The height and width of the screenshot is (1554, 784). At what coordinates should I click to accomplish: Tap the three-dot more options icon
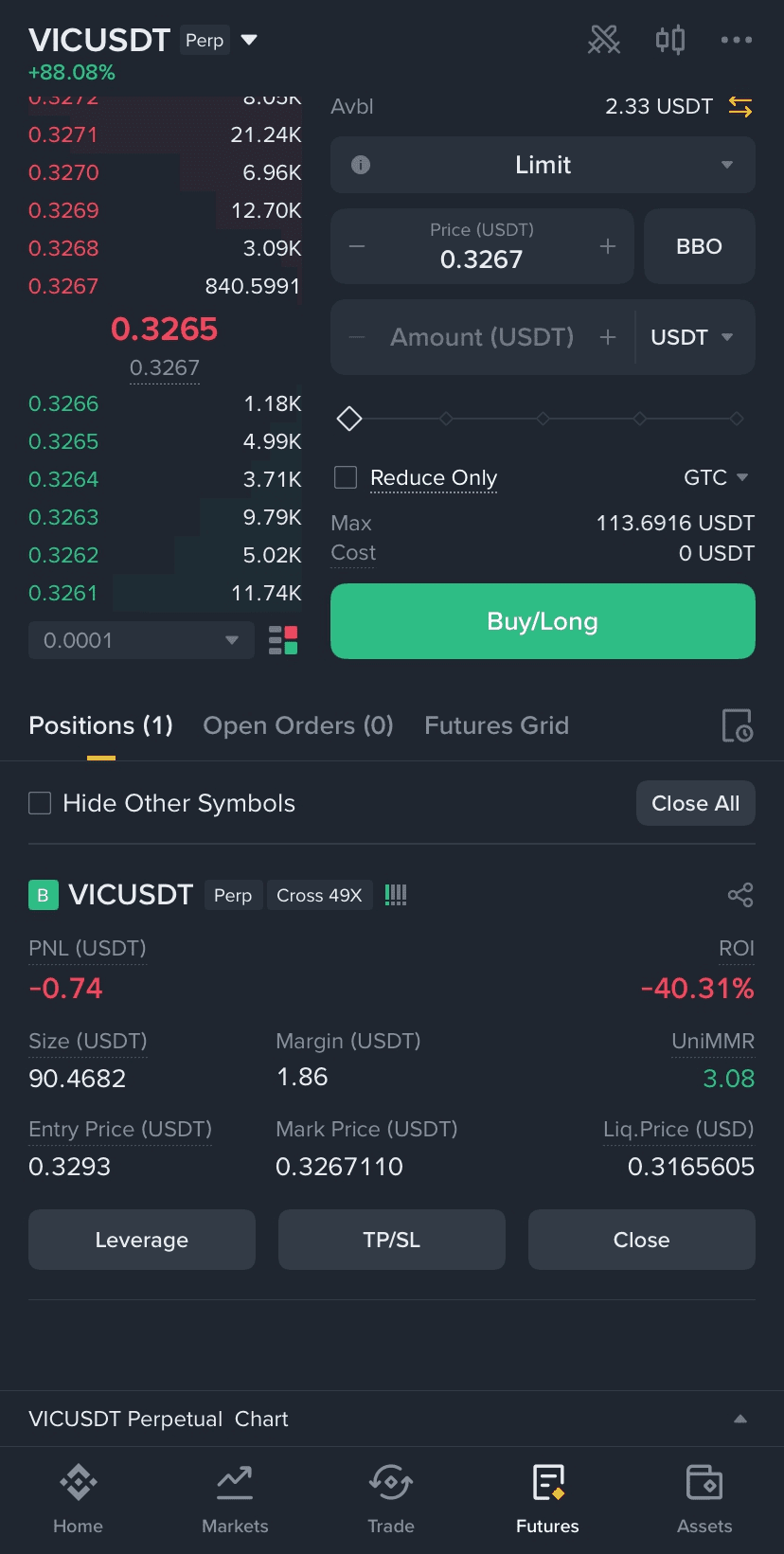736,40
